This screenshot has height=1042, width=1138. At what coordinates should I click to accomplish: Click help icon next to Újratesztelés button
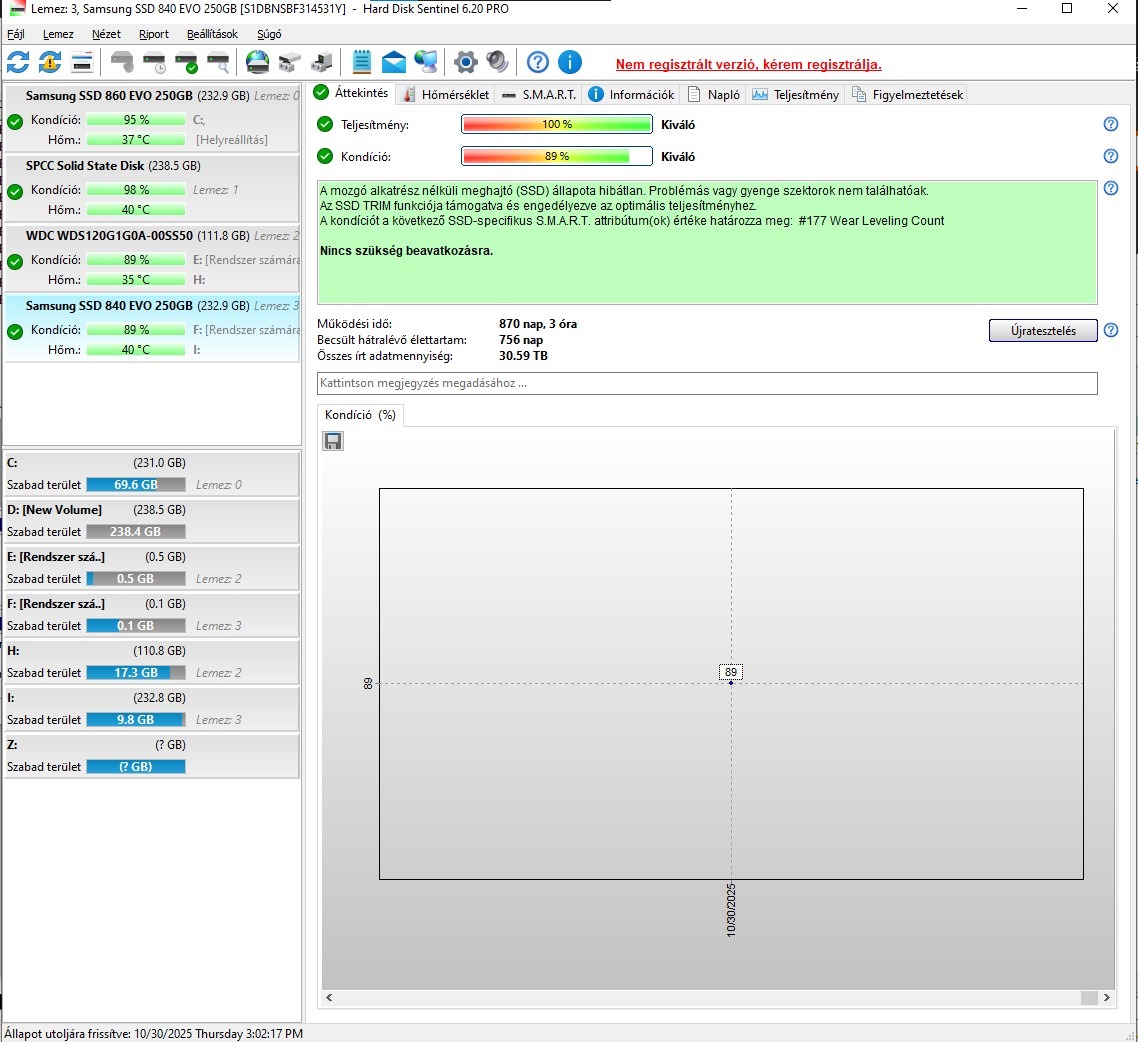(1110, 330)
